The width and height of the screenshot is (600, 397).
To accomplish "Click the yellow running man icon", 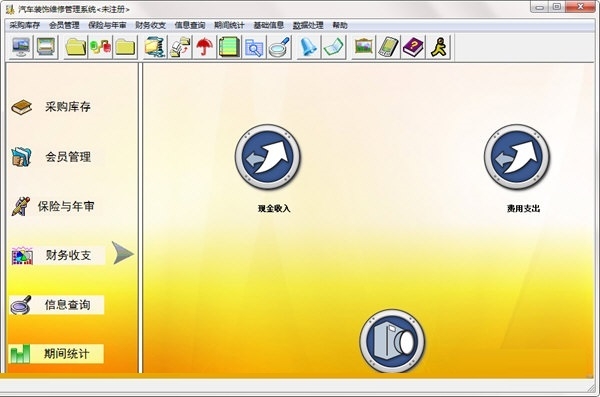I will click(439, 47).
